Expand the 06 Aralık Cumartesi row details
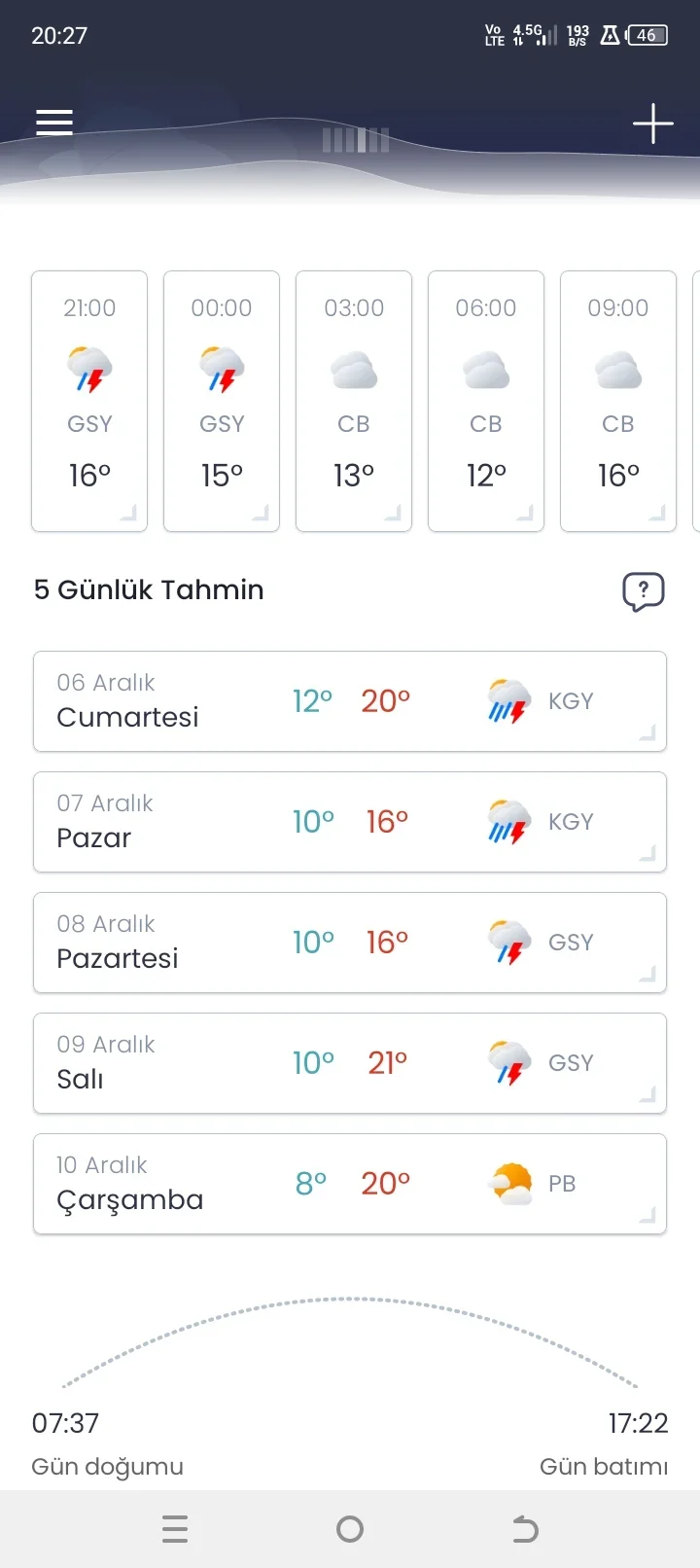700x1568 pixels. click(647, 733)
